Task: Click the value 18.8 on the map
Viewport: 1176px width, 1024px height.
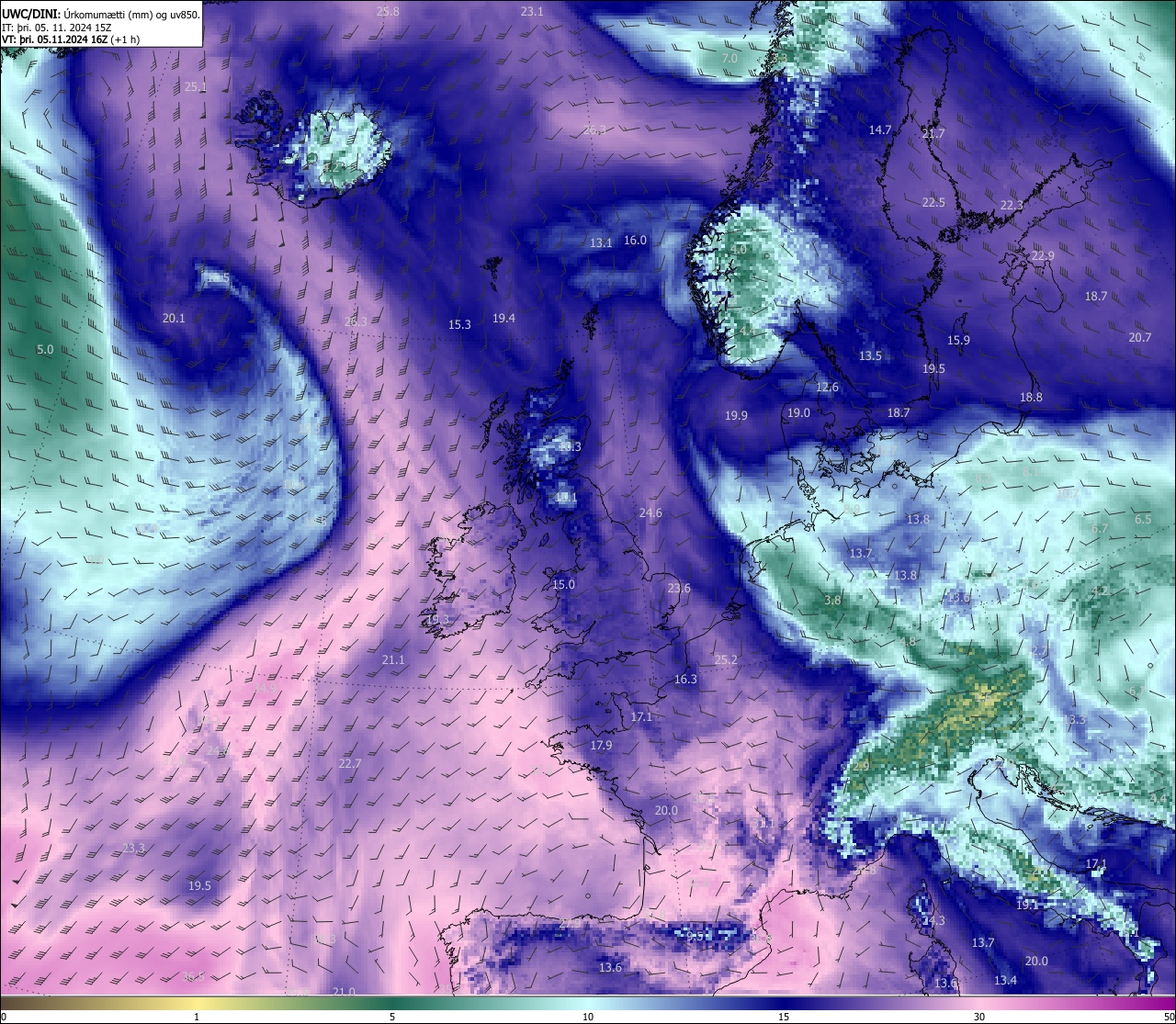Action: tap(1031, 398)
